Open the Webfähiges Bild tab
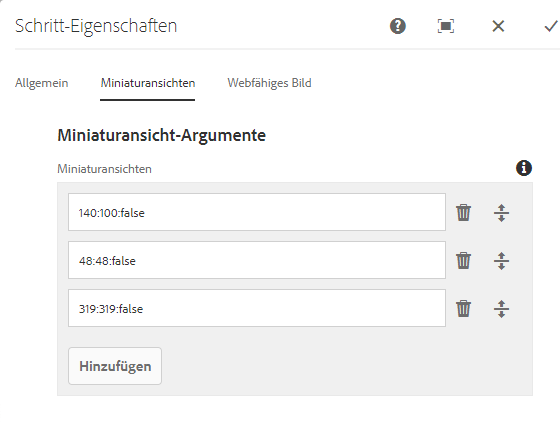560x425 pixels. pos(269,83)
